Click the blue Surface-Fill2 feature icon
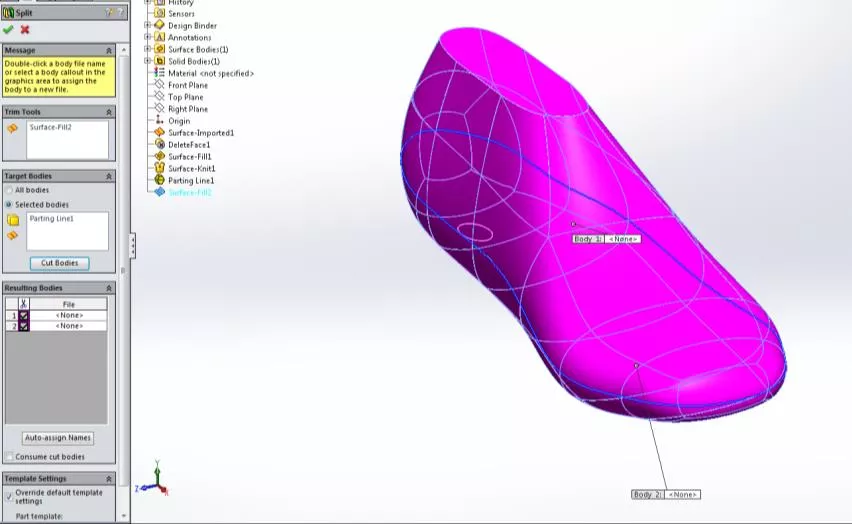Image resolution: width=852 pixels, height=524 pixels. [x=159, y=192]
